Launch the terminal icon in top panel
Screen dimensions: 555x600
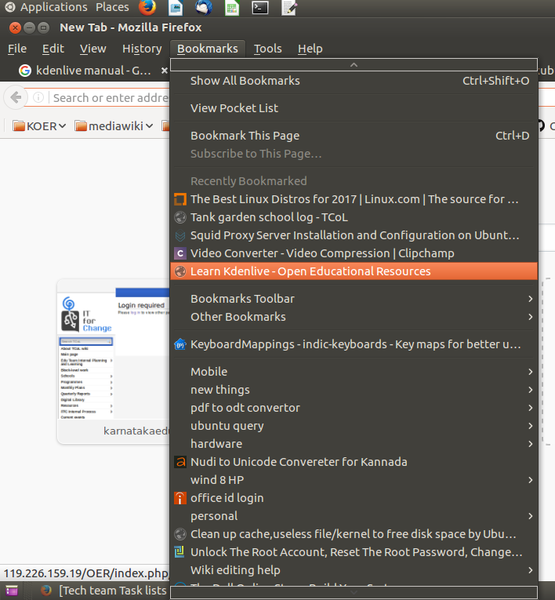(x=260, y=8)
